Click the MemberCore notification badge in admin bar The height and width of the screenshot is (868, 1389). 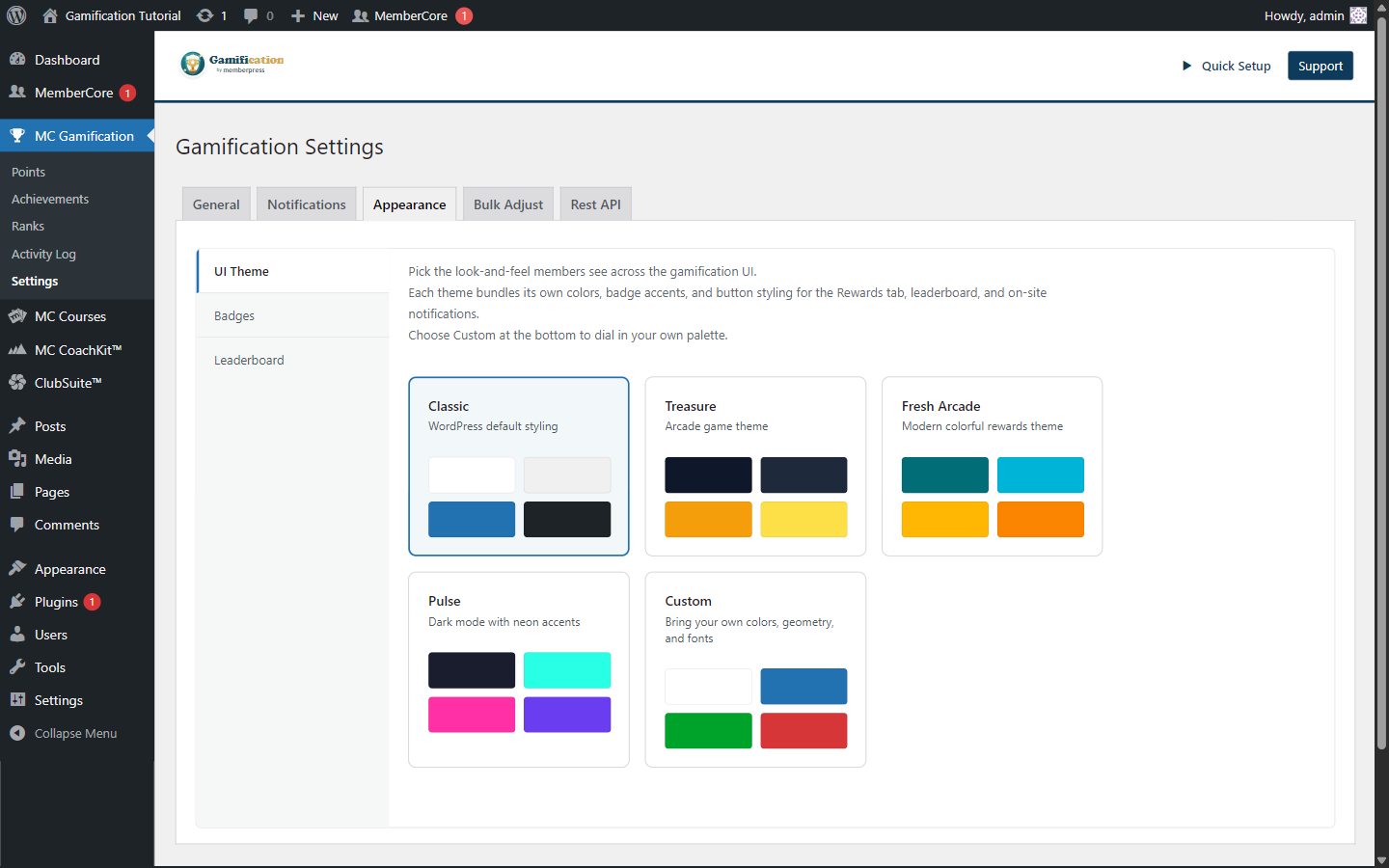point(464,15)
